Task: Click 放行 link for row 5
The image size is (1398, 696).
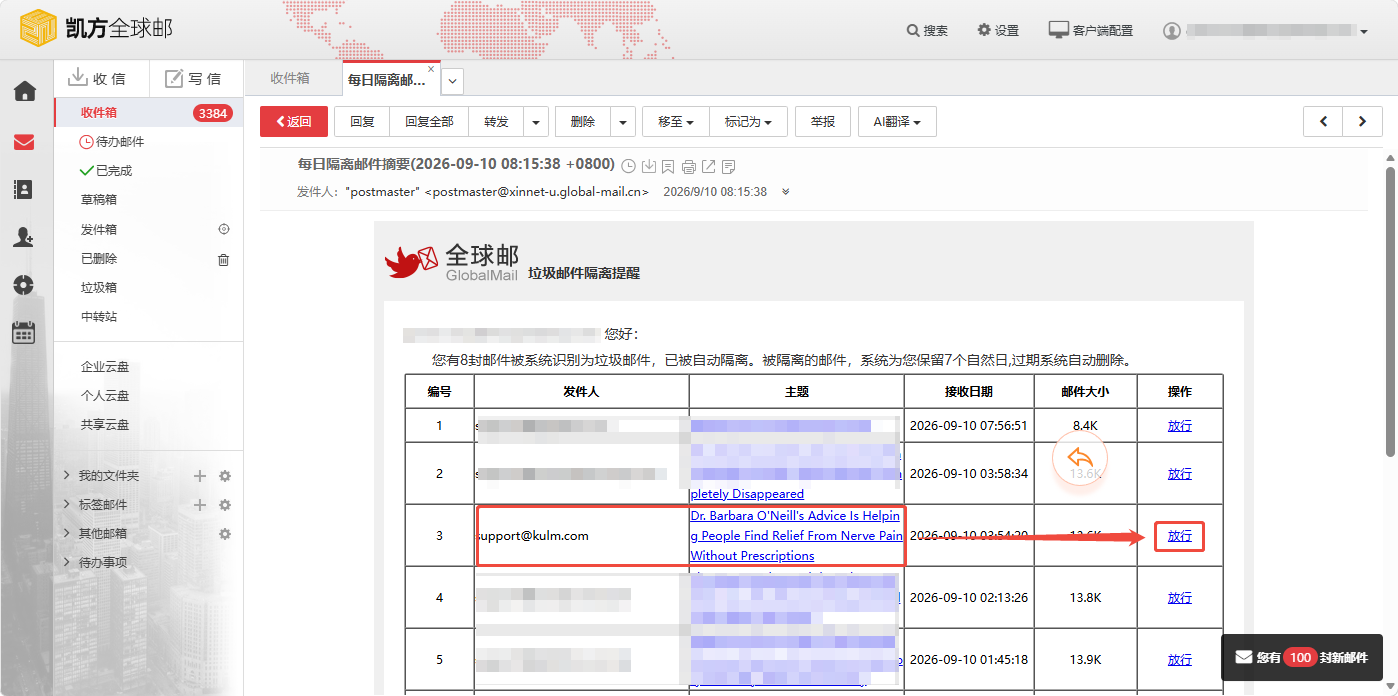Action: tap(1180, 660)
